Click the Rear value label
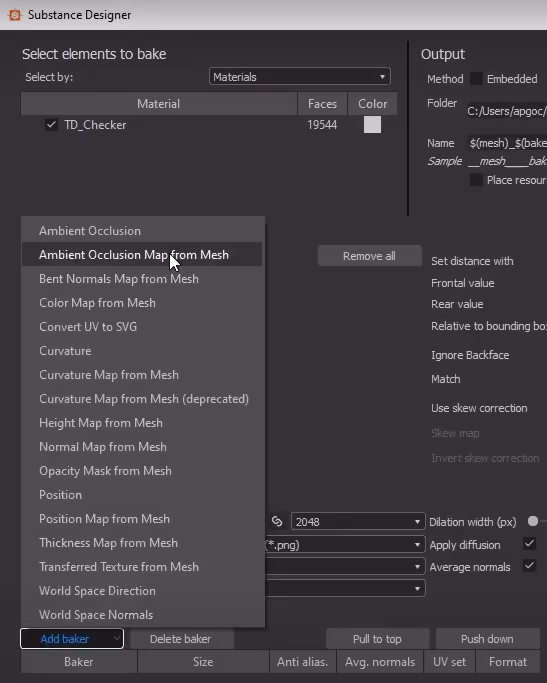 click(457, 304)
